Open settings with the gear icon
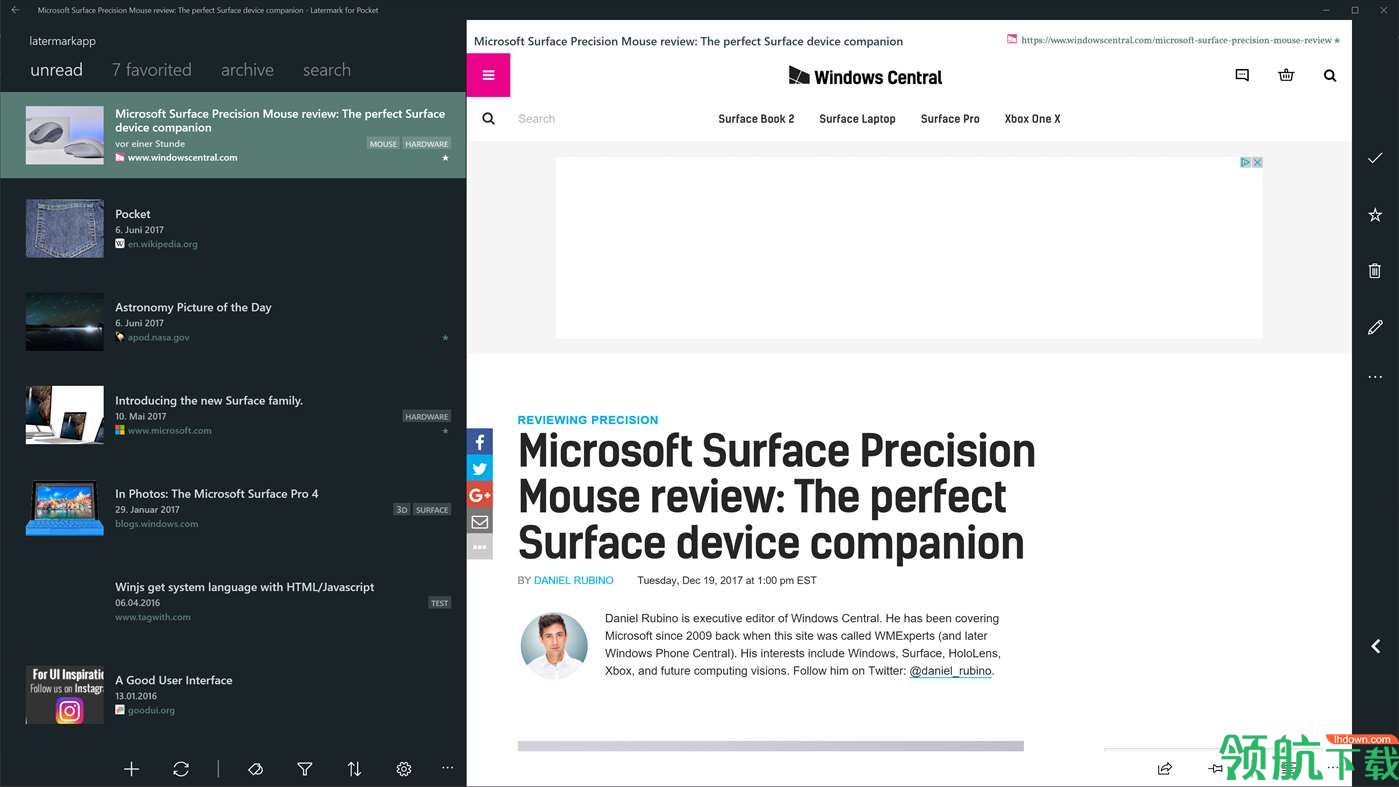 [404, 769]
